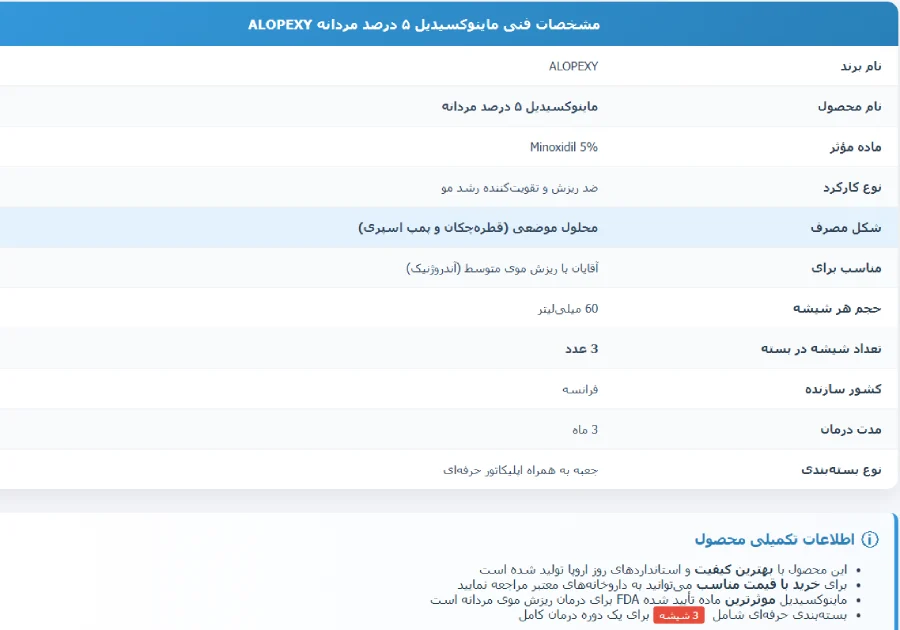900x630 pixels.
Task: Click the 'ALOPEXY' brand value cell
Action: pos(573,67)
